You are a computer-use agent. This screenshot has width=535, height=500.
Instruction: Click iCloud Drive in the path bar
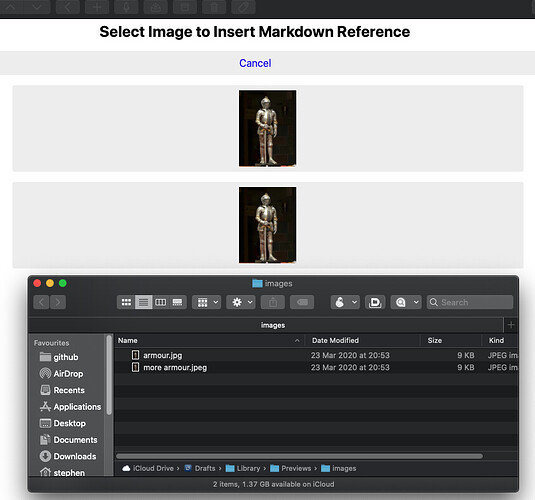click(x=148, y=468)
